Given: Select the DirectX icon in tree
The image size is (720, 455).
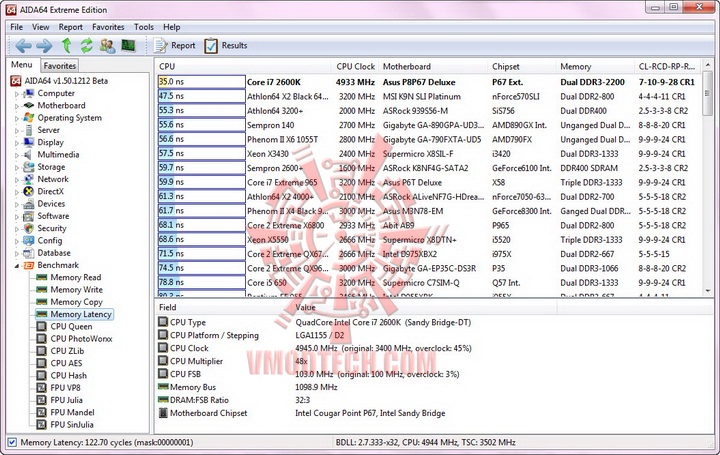Looking at the screenshot, I should (28, 191).
